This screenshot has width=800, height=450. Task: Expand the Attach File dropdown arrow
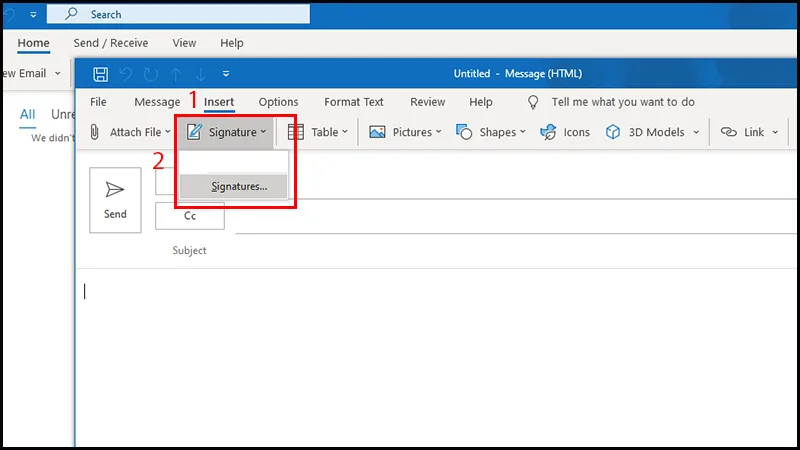167,132
